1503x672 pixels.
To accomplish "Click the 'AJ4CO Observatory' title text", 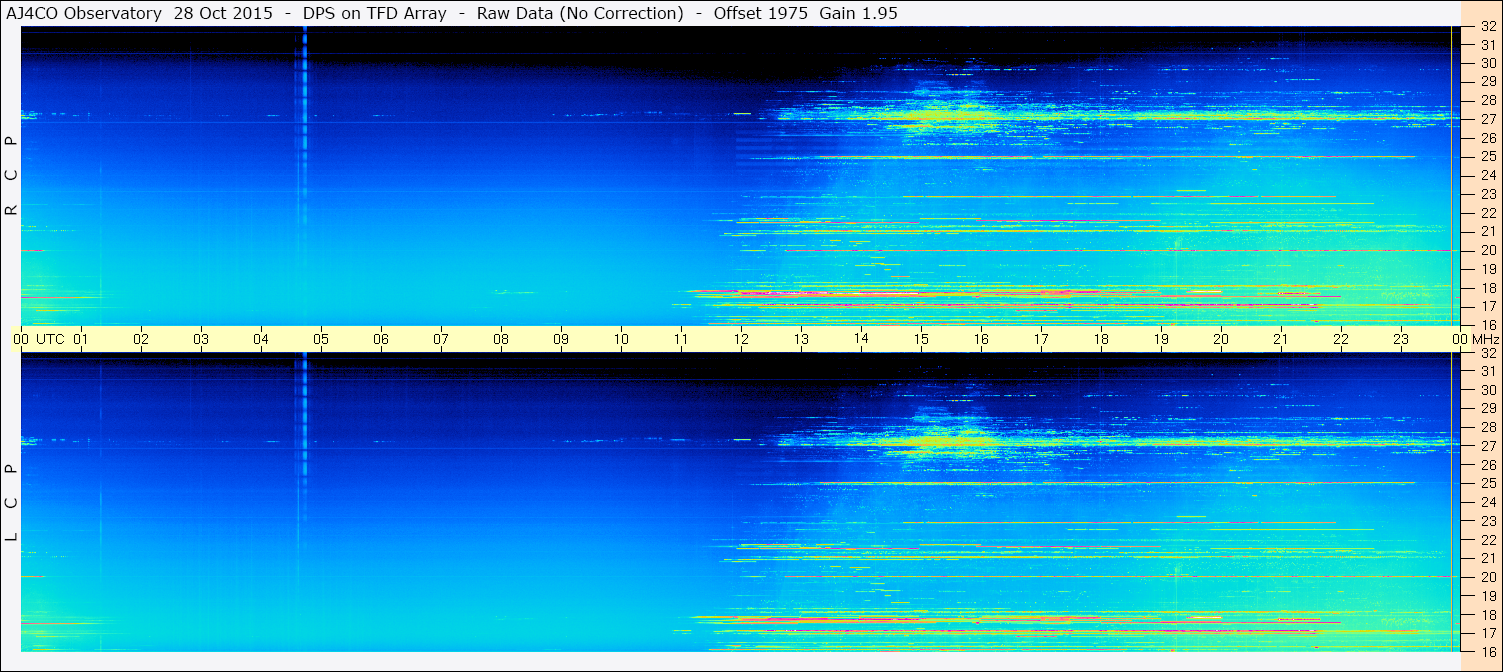I will tap(84, 14).
